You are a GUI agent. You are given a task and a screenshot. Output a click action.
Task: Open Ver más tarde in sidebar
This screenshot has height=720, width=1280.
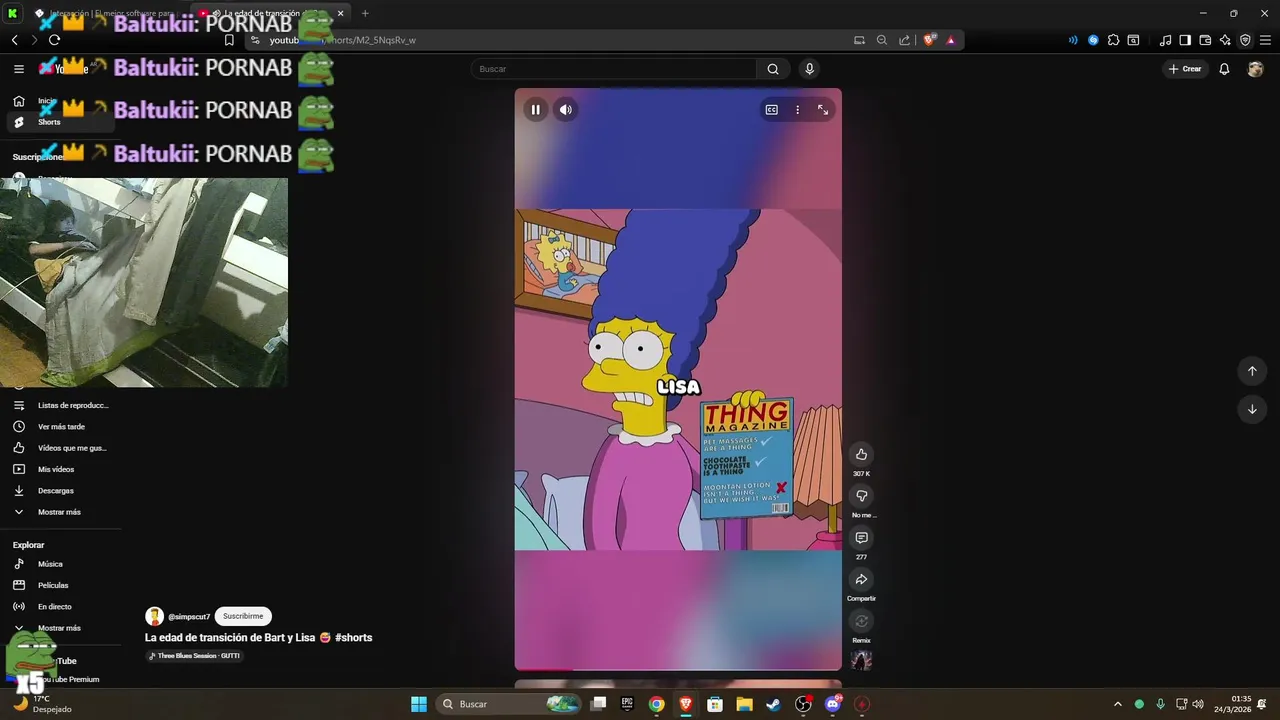click(x=62, y=427)
